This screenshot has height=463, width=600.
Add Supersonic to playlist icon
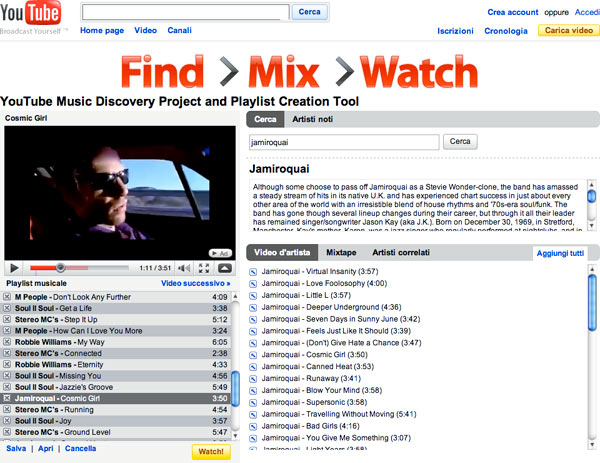tap(253, 402)
